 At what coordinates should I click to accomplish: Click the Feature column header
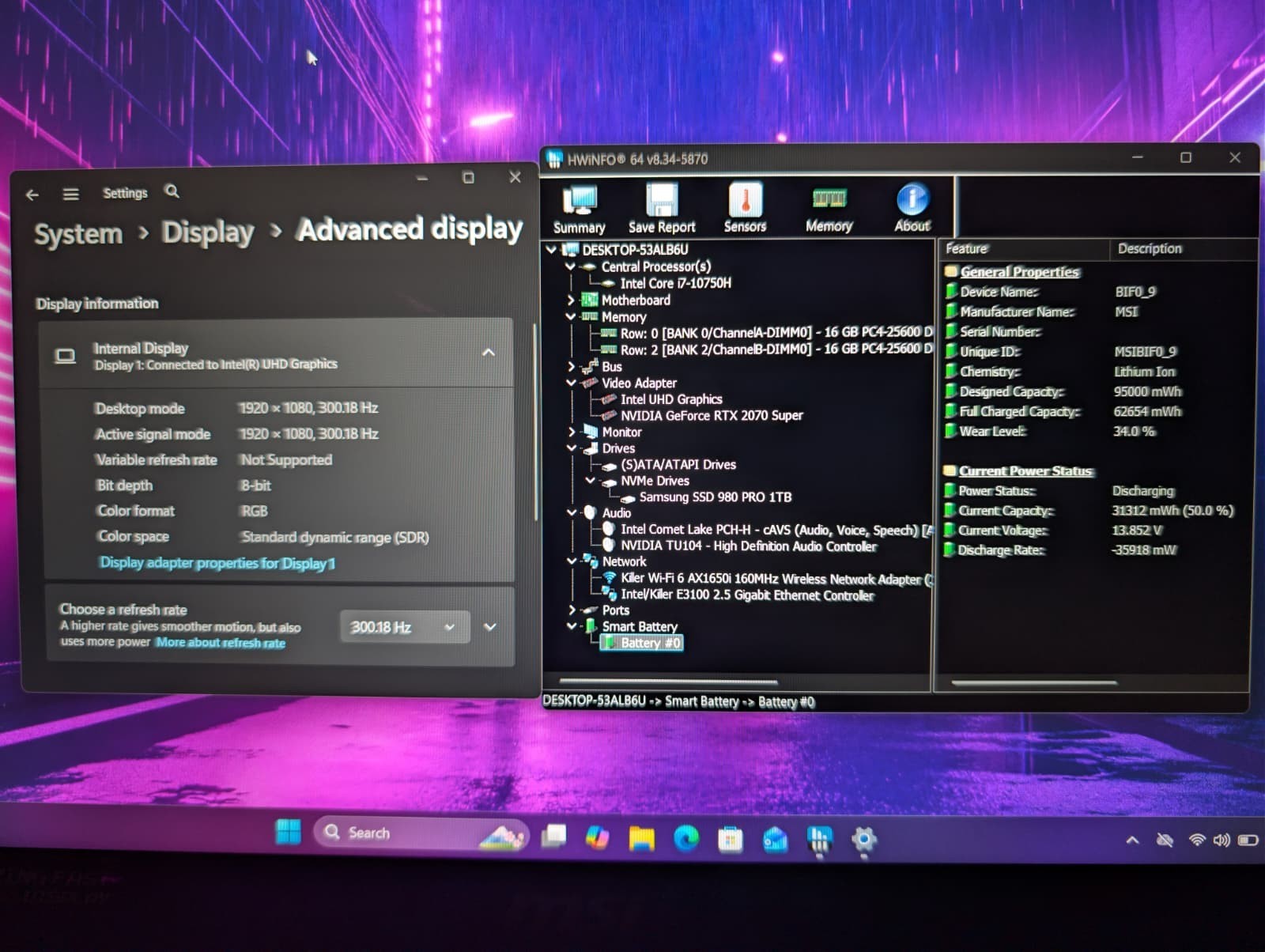(1025, 249)
